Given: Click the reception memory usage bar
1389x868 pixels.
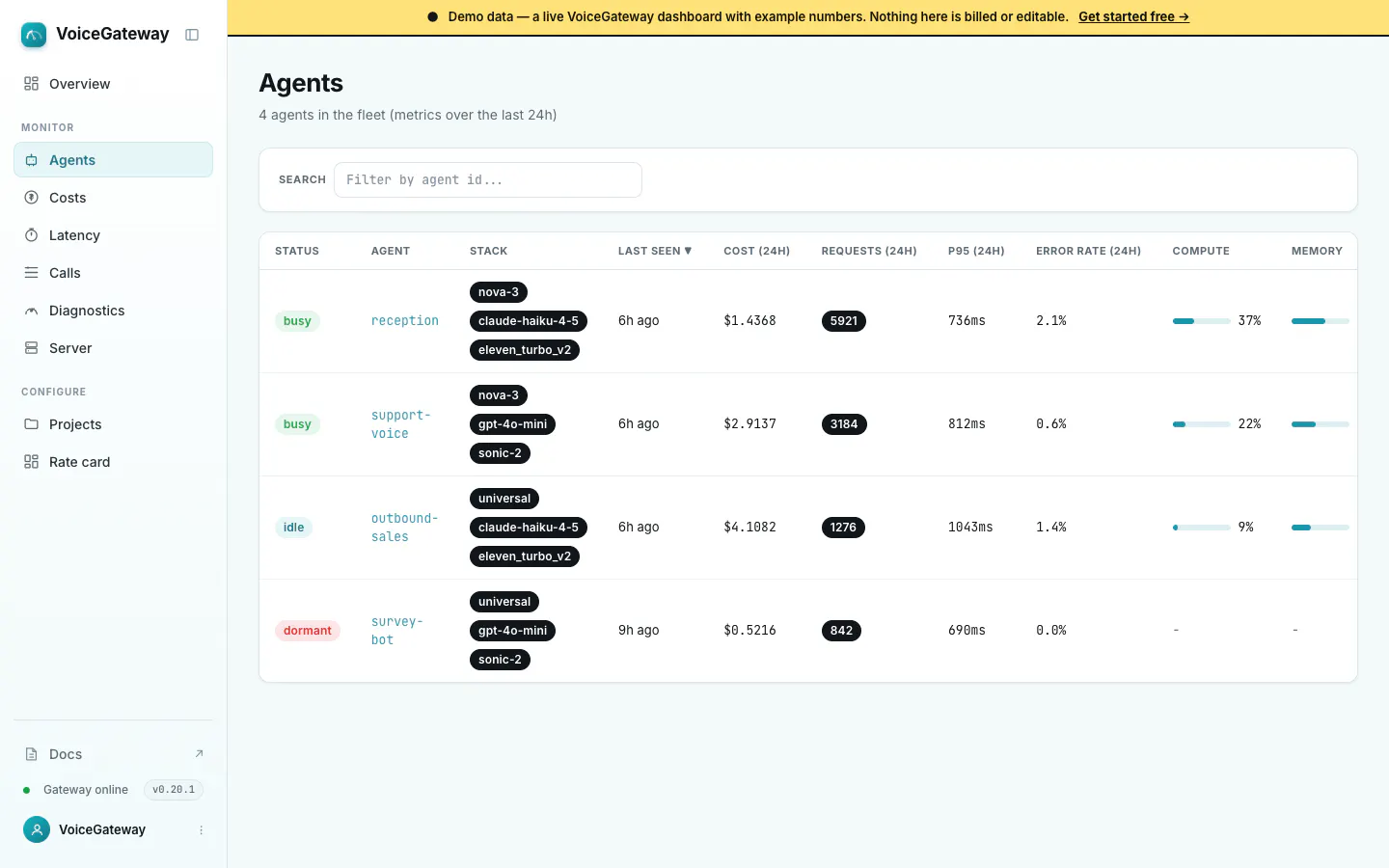Looking at the screenshot, I should click(1321, 321).
